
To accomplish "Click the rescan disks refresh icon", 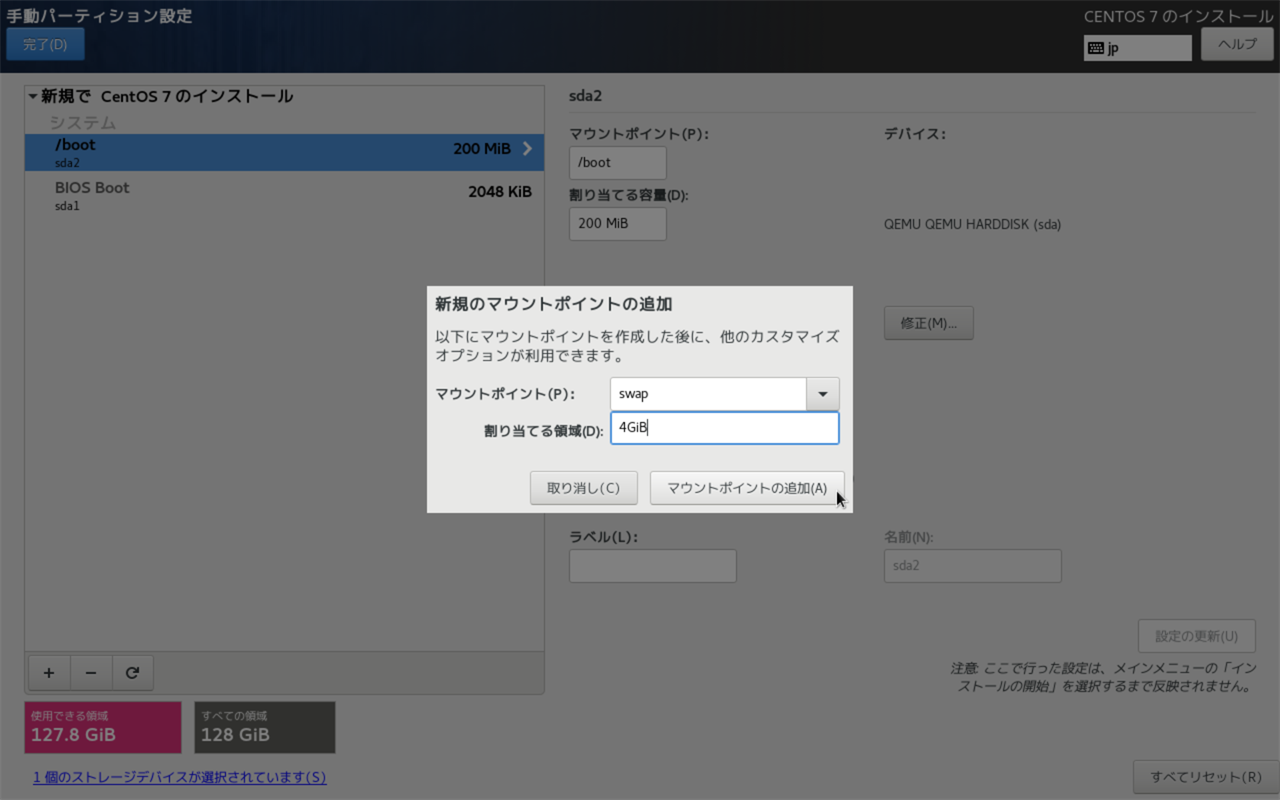I will [133, 672].
